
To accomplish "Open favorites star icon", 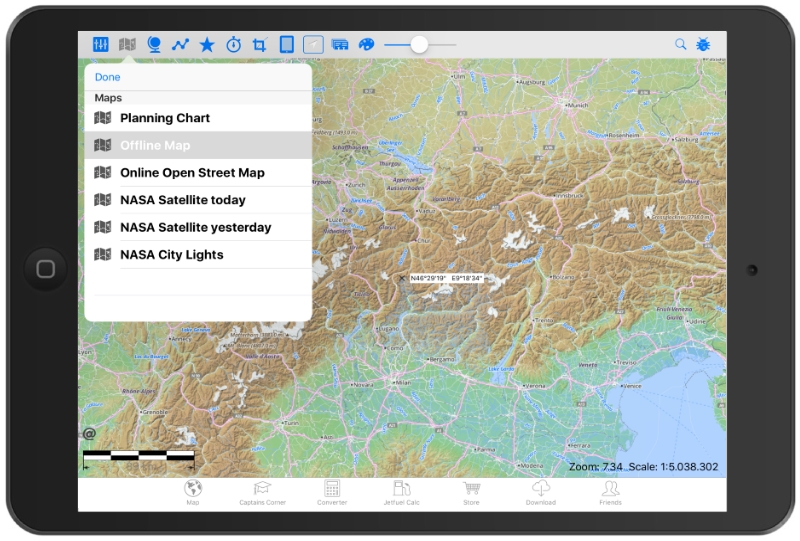I will point(207,45).
